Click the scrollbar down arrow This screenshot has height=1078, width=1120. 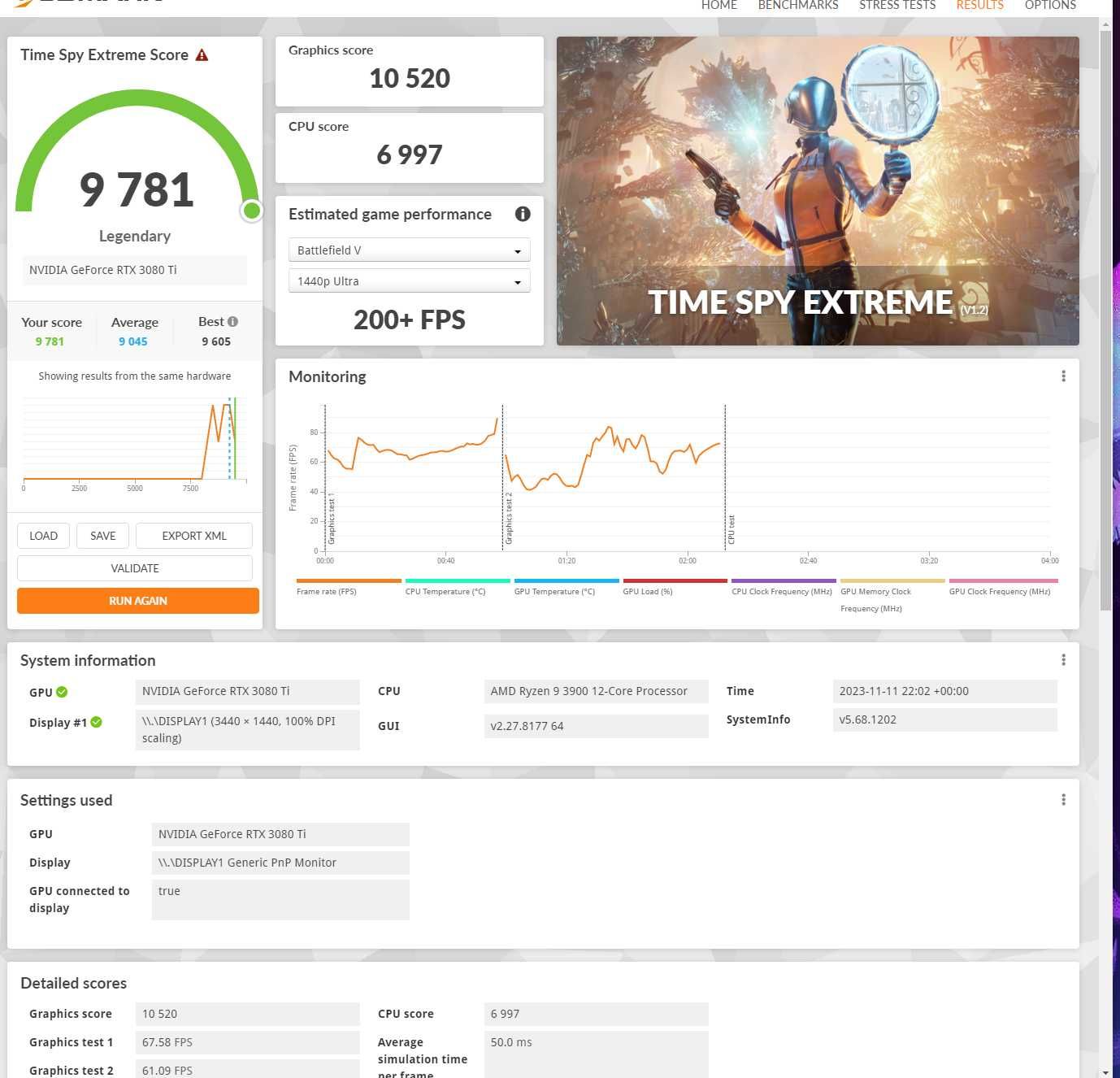pyautogui.click(x=1105, y=1072)
